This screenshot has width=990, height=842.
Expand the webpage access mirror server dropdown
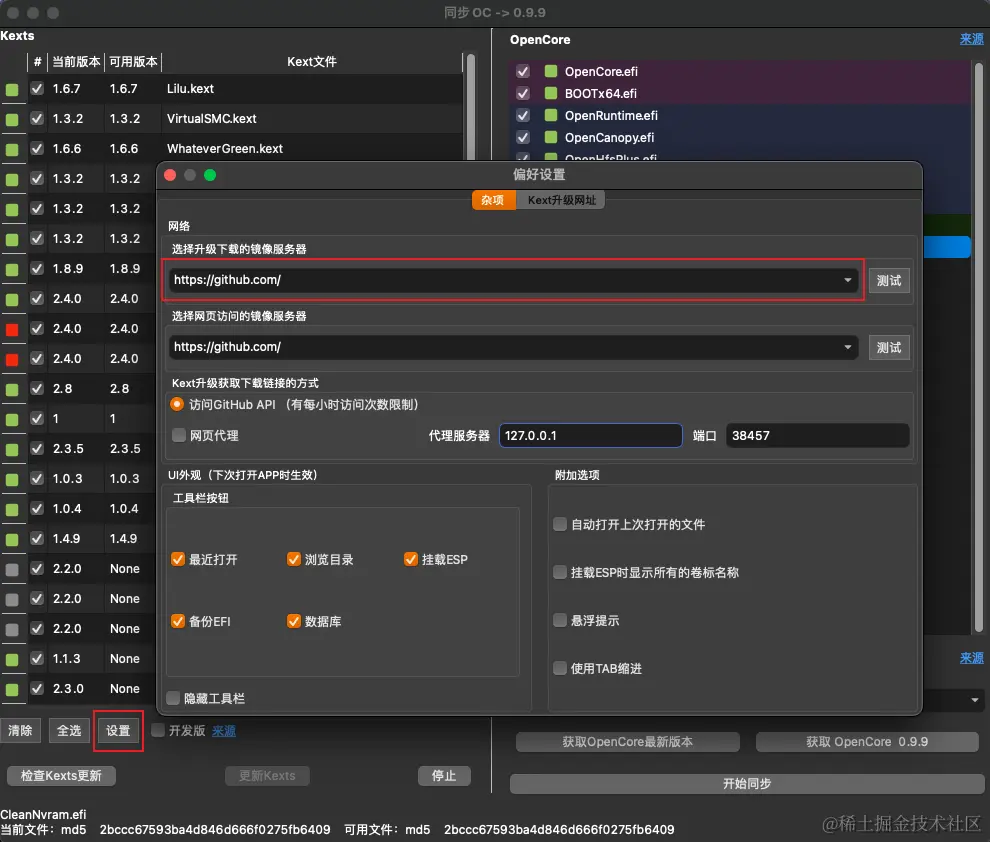pos(846,347)
